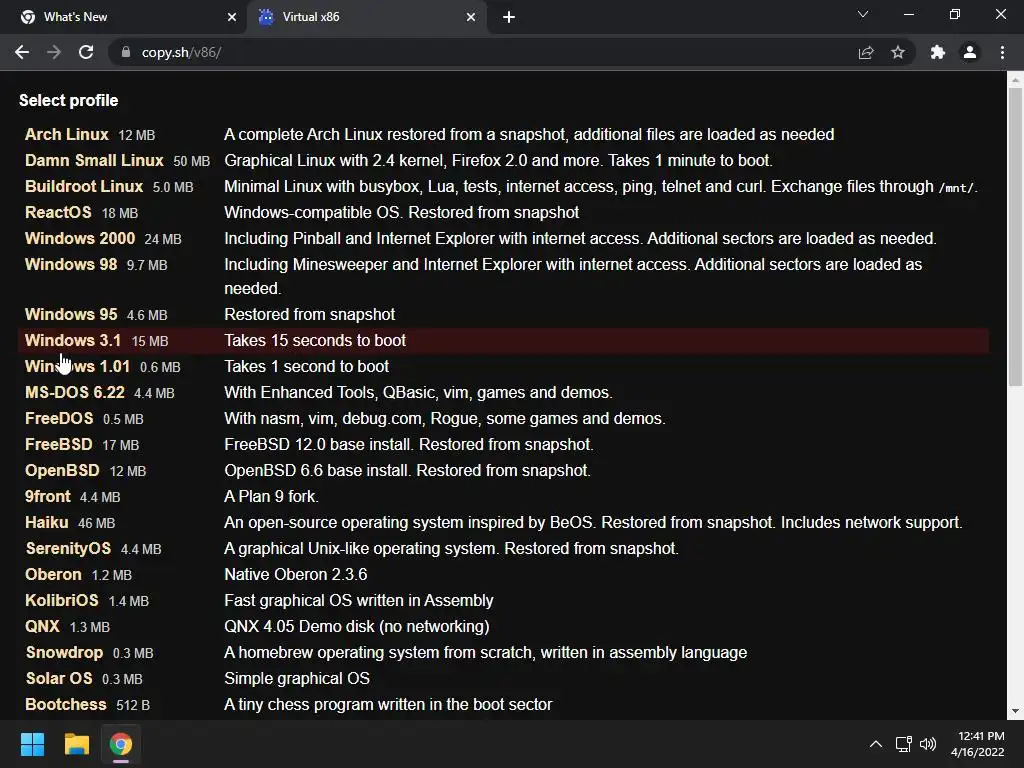Open the MS-DOS 6.22 profile
Screen dimensions: 1024x768
pyautogui.click(x=74, y=393)
